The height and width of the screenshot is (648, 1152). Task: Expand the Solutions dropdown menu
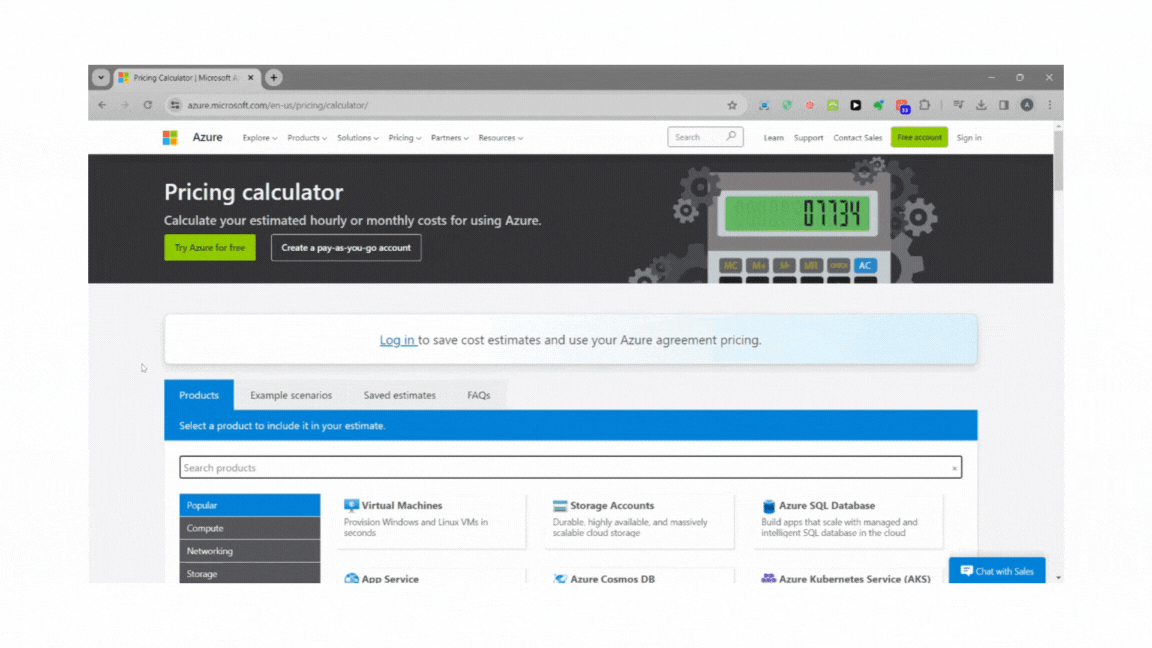[358, 137]
